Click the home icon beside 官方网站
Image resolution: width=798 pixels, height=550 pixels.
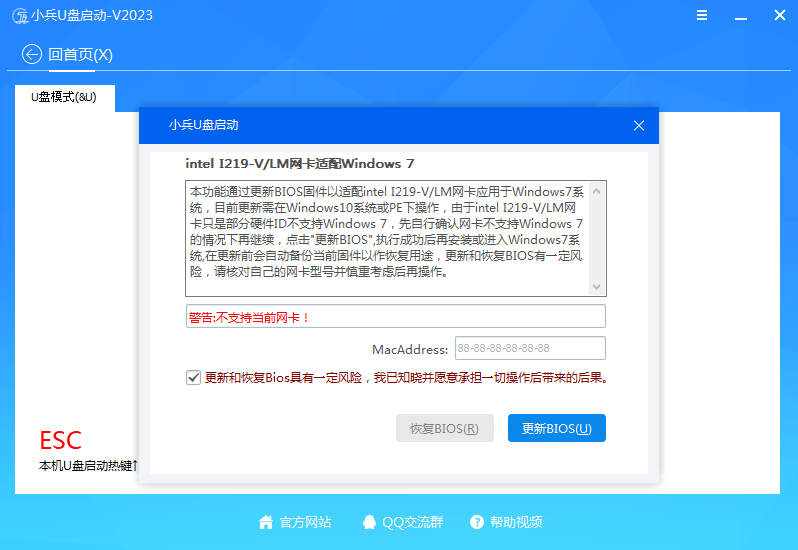266,522
